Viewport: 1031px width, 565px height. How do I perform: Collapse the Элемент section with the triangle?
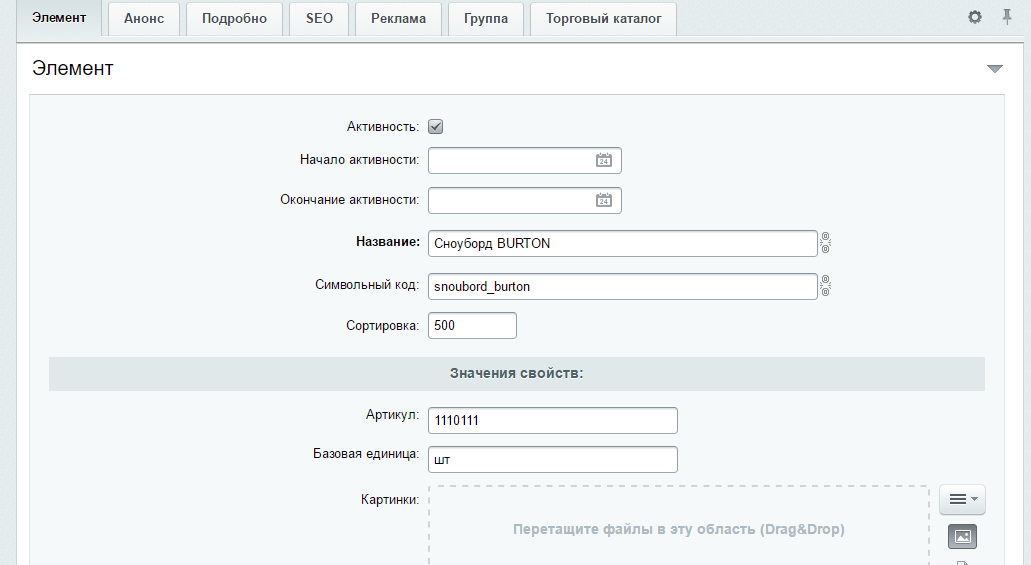[x=994, y=69]
